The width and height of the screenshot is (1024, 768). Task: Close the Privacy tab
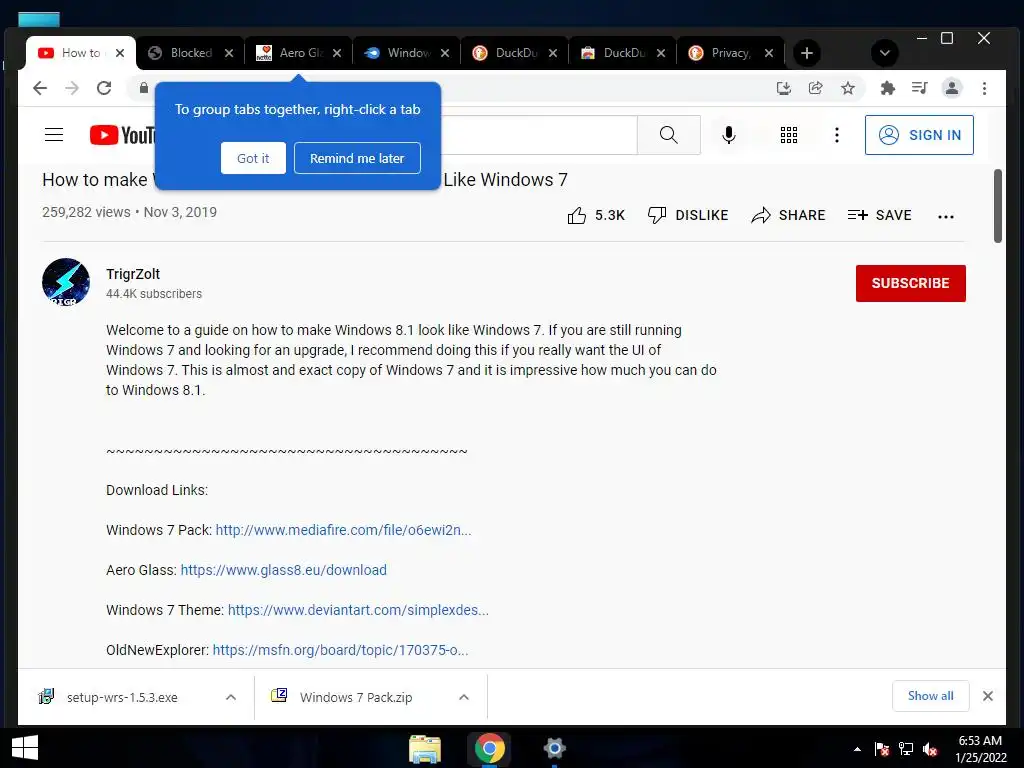point(769,53)
